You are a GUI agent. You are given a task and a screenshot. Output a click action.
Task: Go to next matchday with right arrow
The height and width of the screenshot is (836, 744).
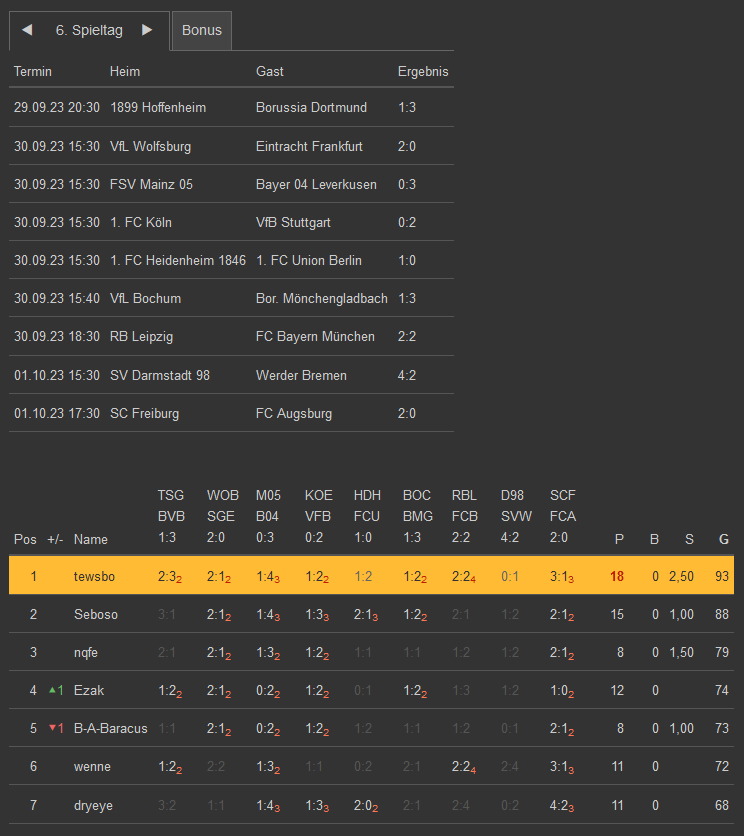point(147,30)
